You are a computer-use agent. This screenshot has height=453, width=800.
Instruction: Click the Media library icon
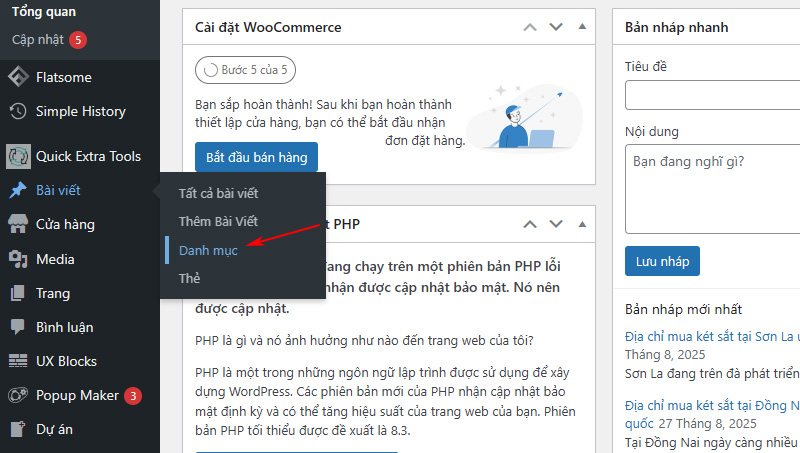18,259
